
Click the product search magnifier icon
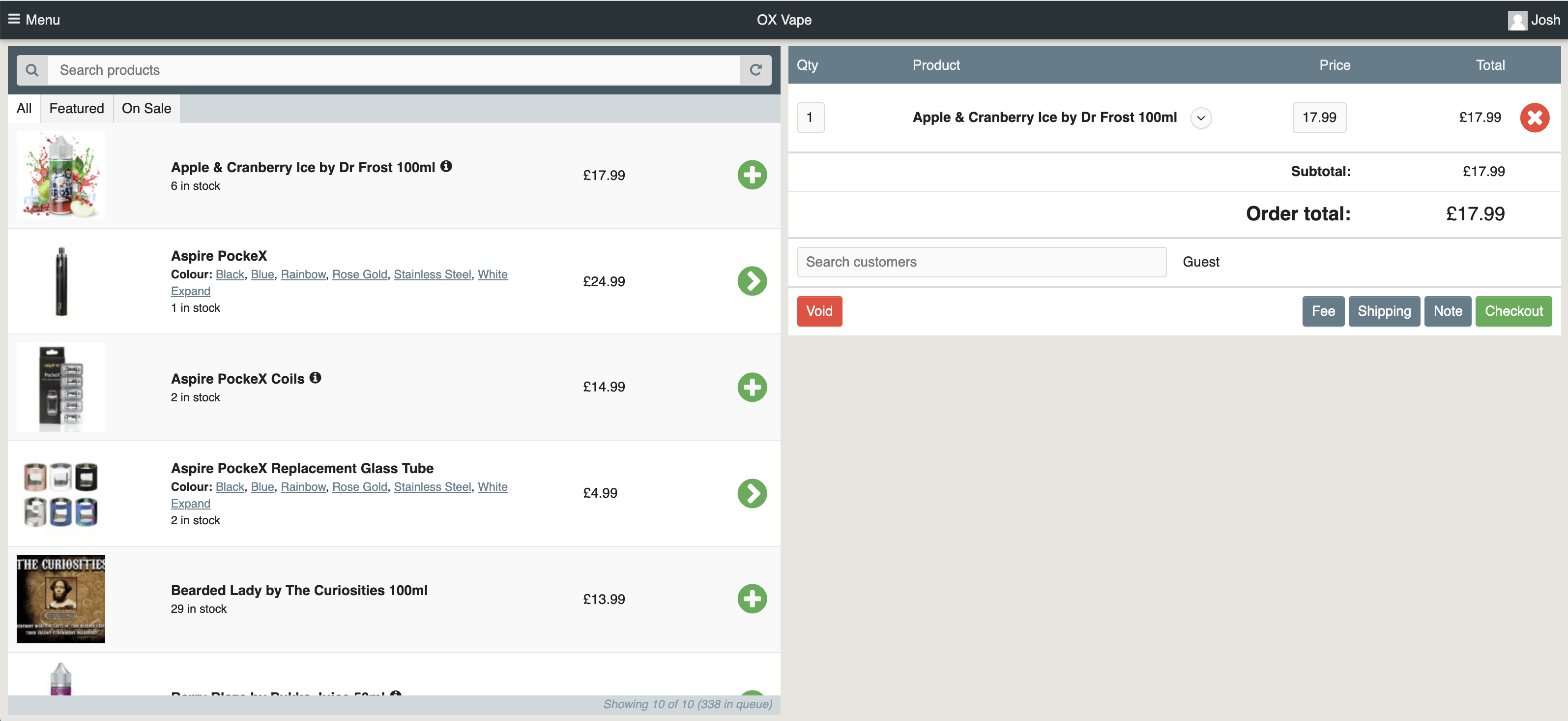click(32, 71)
